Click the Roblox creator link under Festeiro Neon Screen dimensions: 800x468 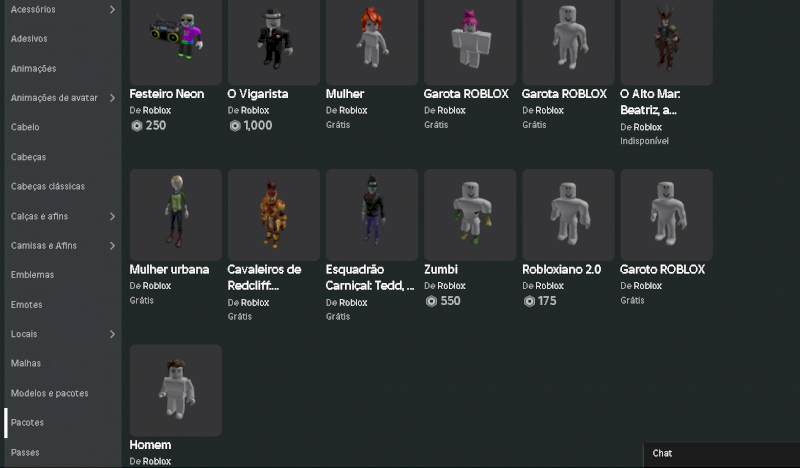click(157, 110)
